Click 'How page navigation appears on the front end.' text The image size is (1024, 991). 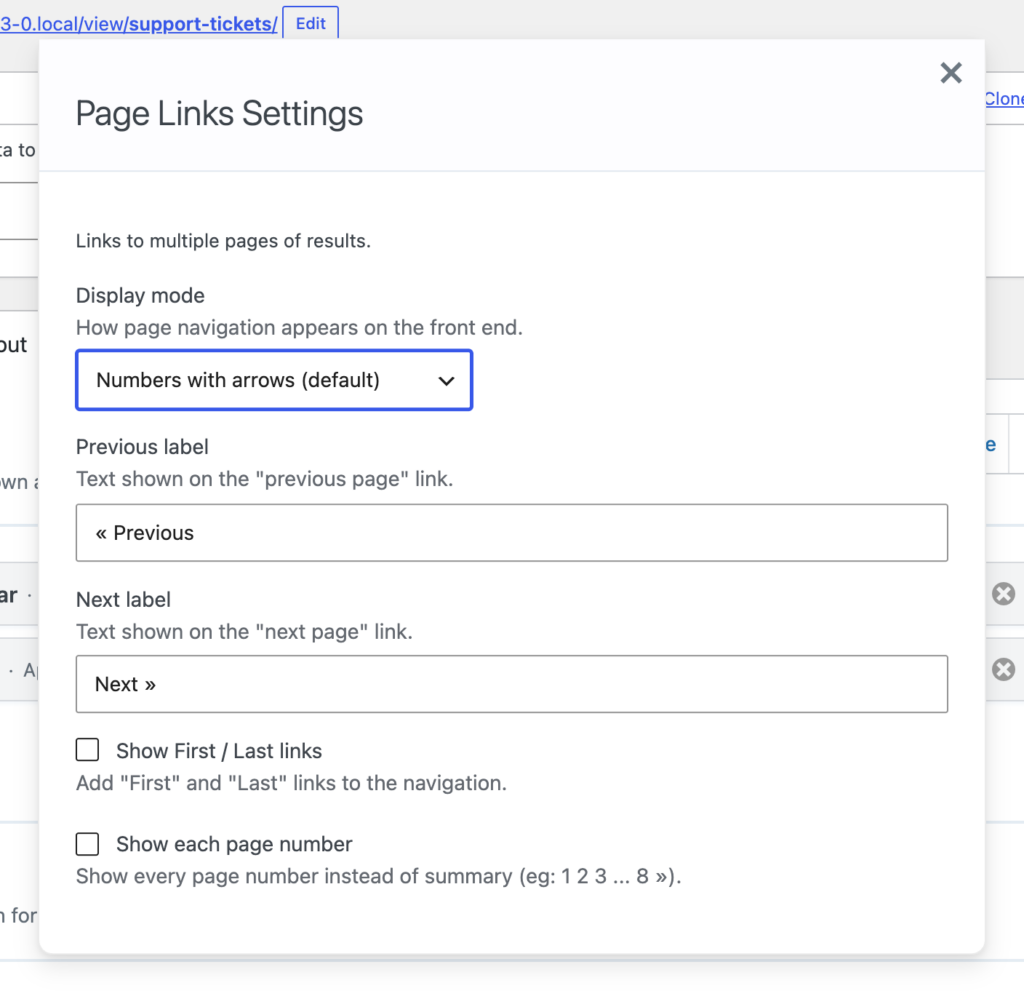pyautogui.click(x=299, y=327)
